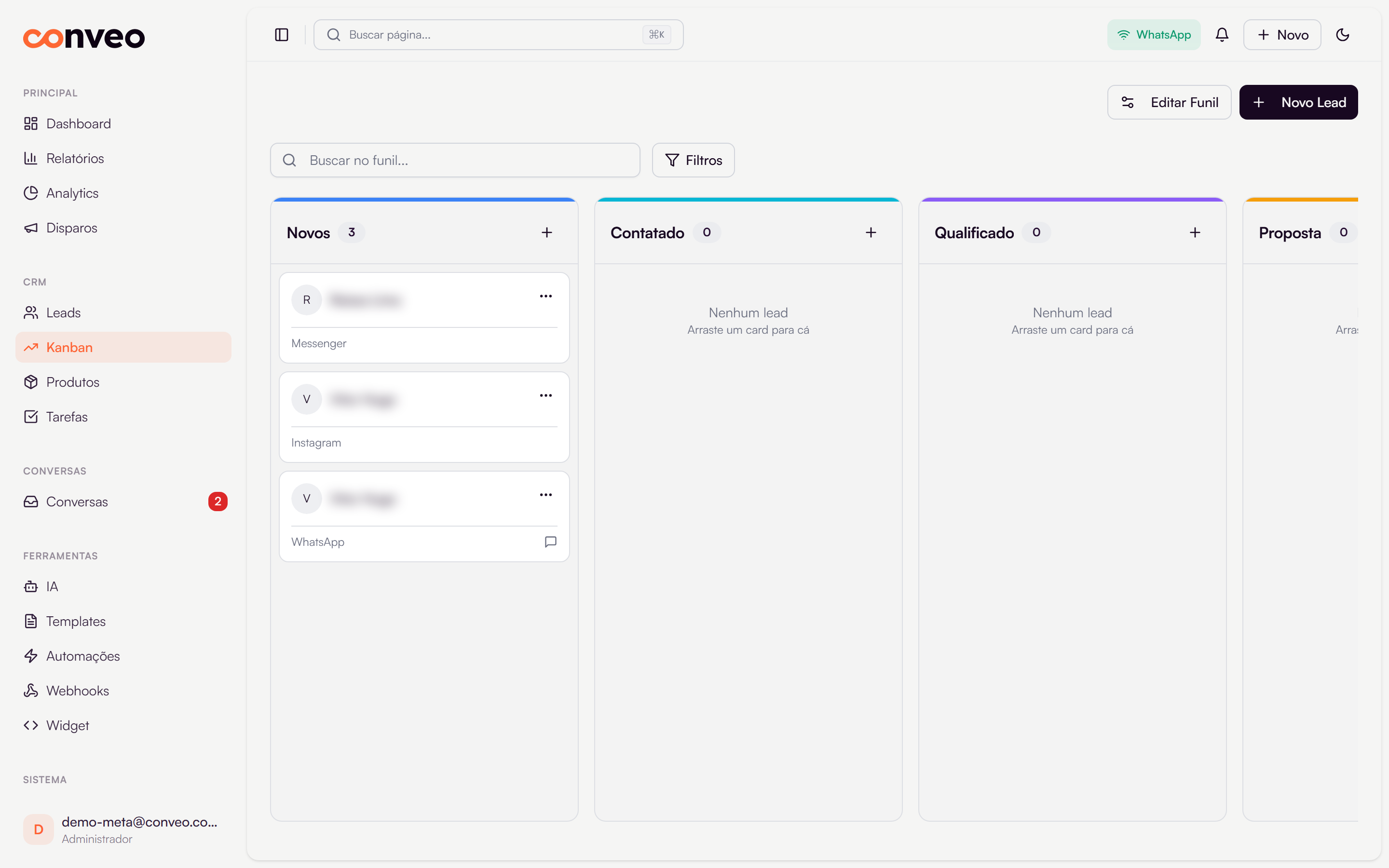Image resolution: width=1389 pixels, height=868 pixels.
Task: Click the Instagram source label
Action: (316, 443)
